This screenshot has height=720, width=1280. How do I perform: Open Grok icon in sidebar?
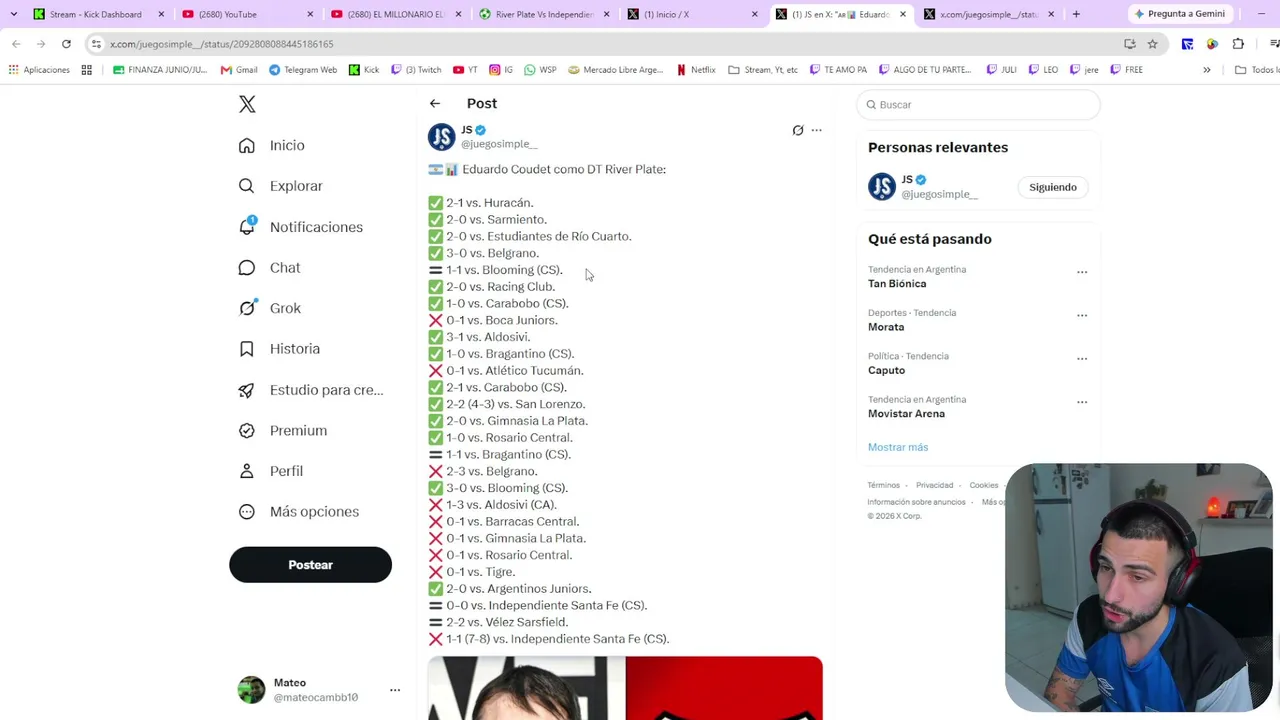click(x=247, y=308)
